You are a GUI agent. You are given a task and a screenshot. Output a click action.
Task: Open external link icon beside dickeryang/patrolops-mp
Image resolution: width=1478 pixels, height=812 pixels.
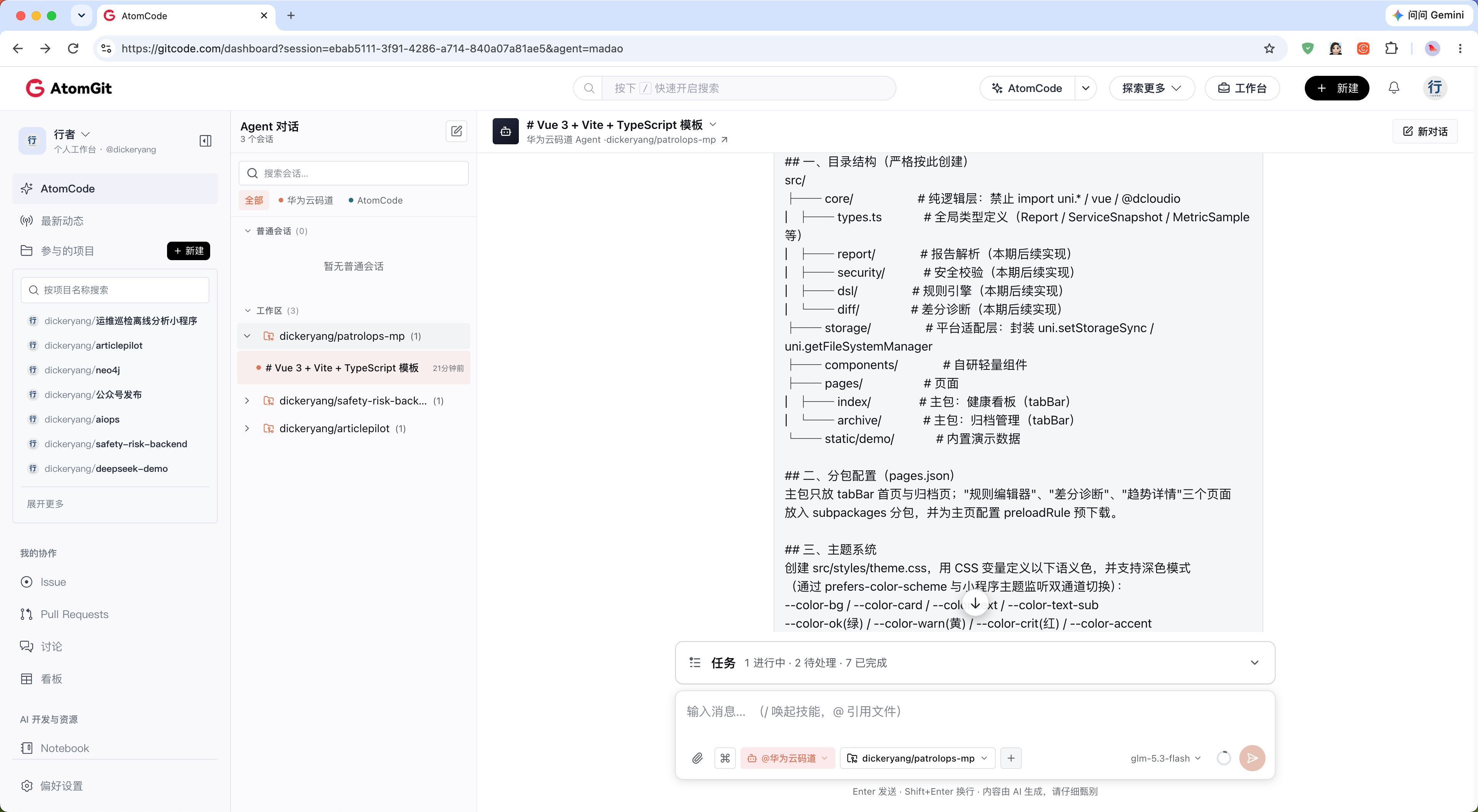(725, 140)
